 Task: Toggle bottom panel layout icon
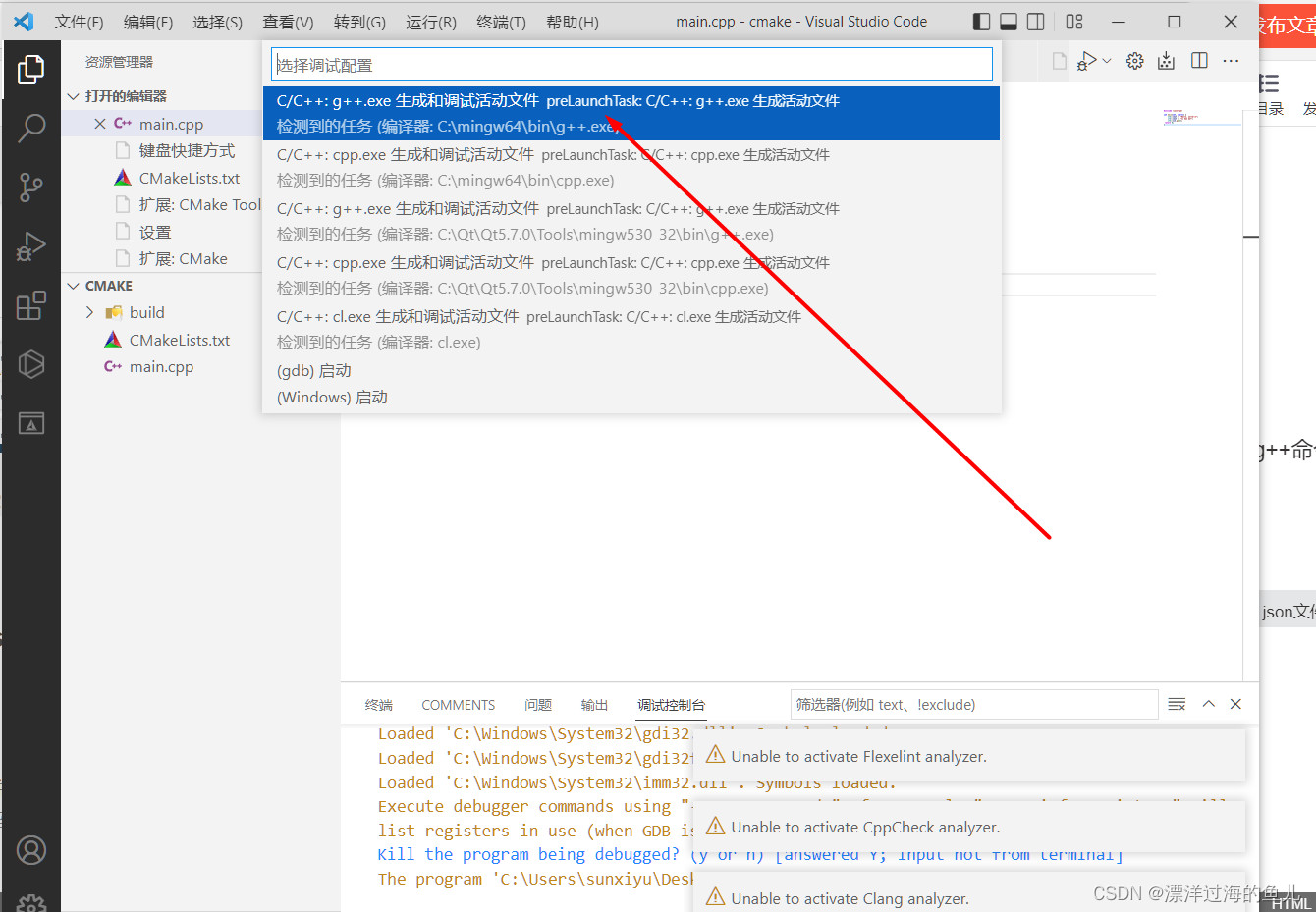tap(1009, 22)
